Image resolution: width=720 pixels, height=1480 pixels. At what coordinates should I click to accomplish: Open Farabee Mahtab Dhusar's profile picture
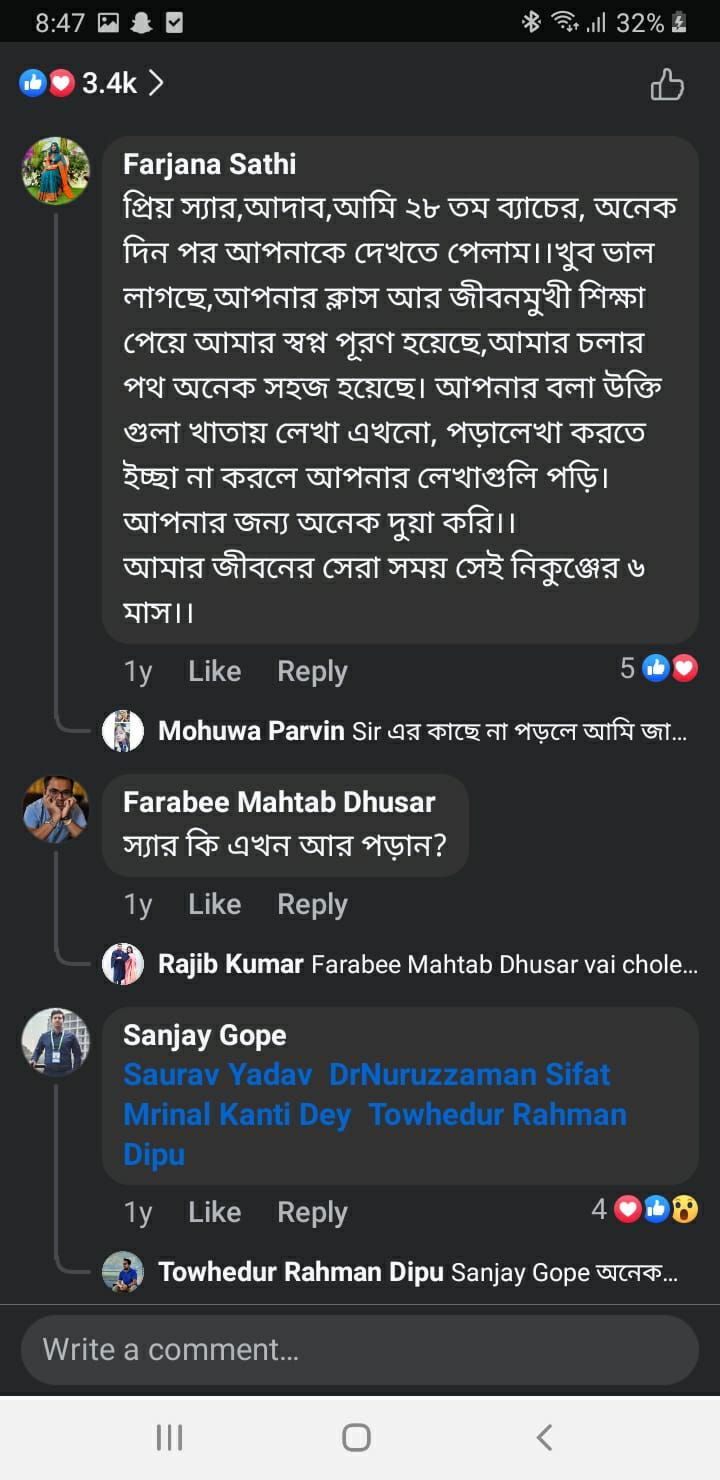pyautogui.click(x=56, y=808)
